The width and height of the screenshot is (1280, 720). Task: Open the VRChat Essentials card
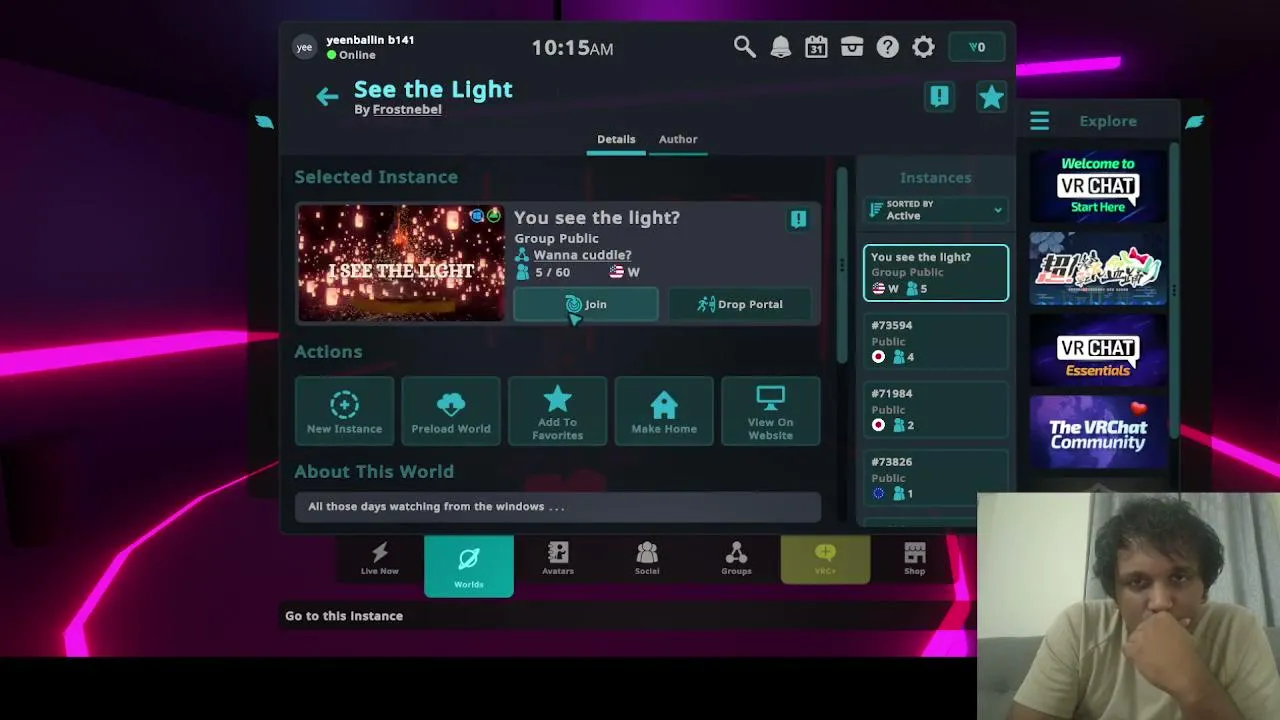point(1098,350)
